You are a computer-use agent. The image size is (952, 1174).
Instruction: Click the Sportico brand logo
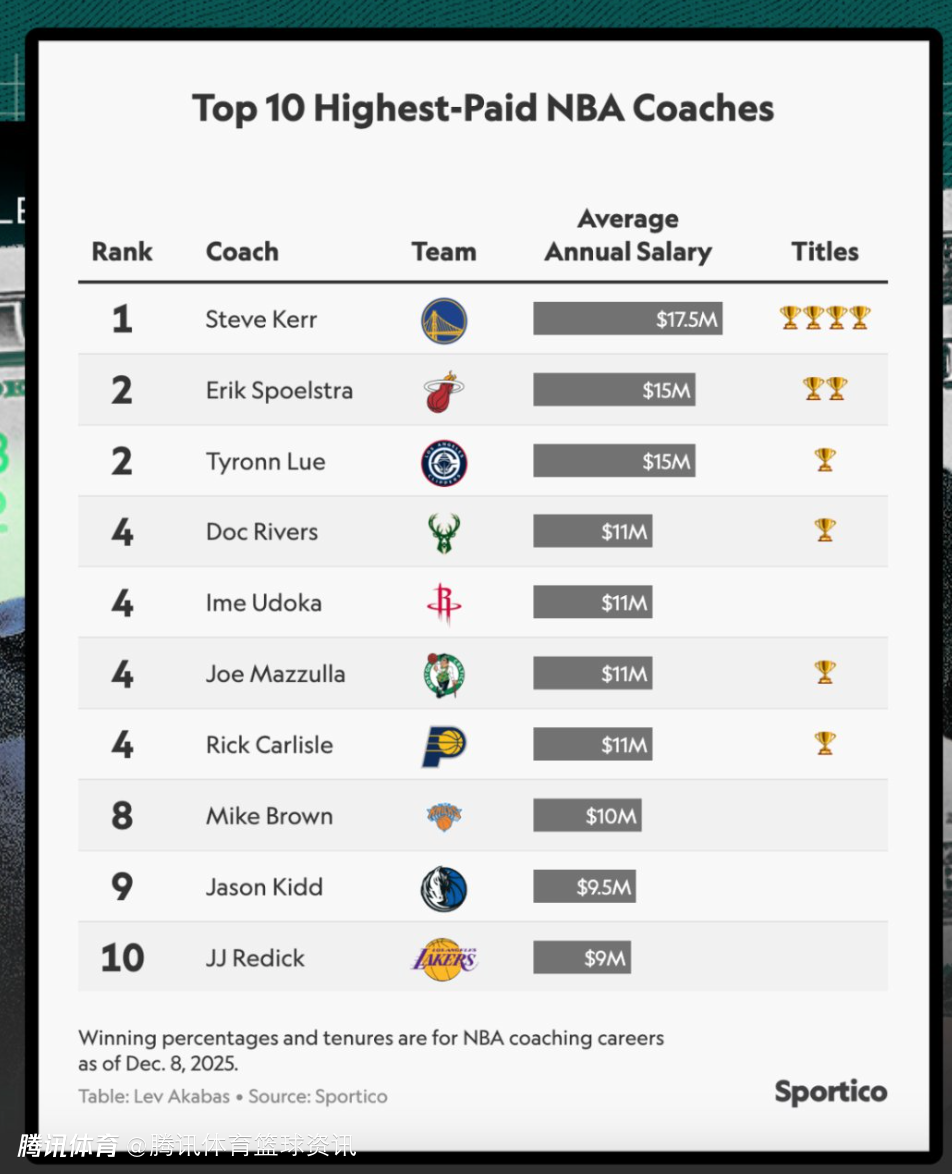(x=830, y=1092)
